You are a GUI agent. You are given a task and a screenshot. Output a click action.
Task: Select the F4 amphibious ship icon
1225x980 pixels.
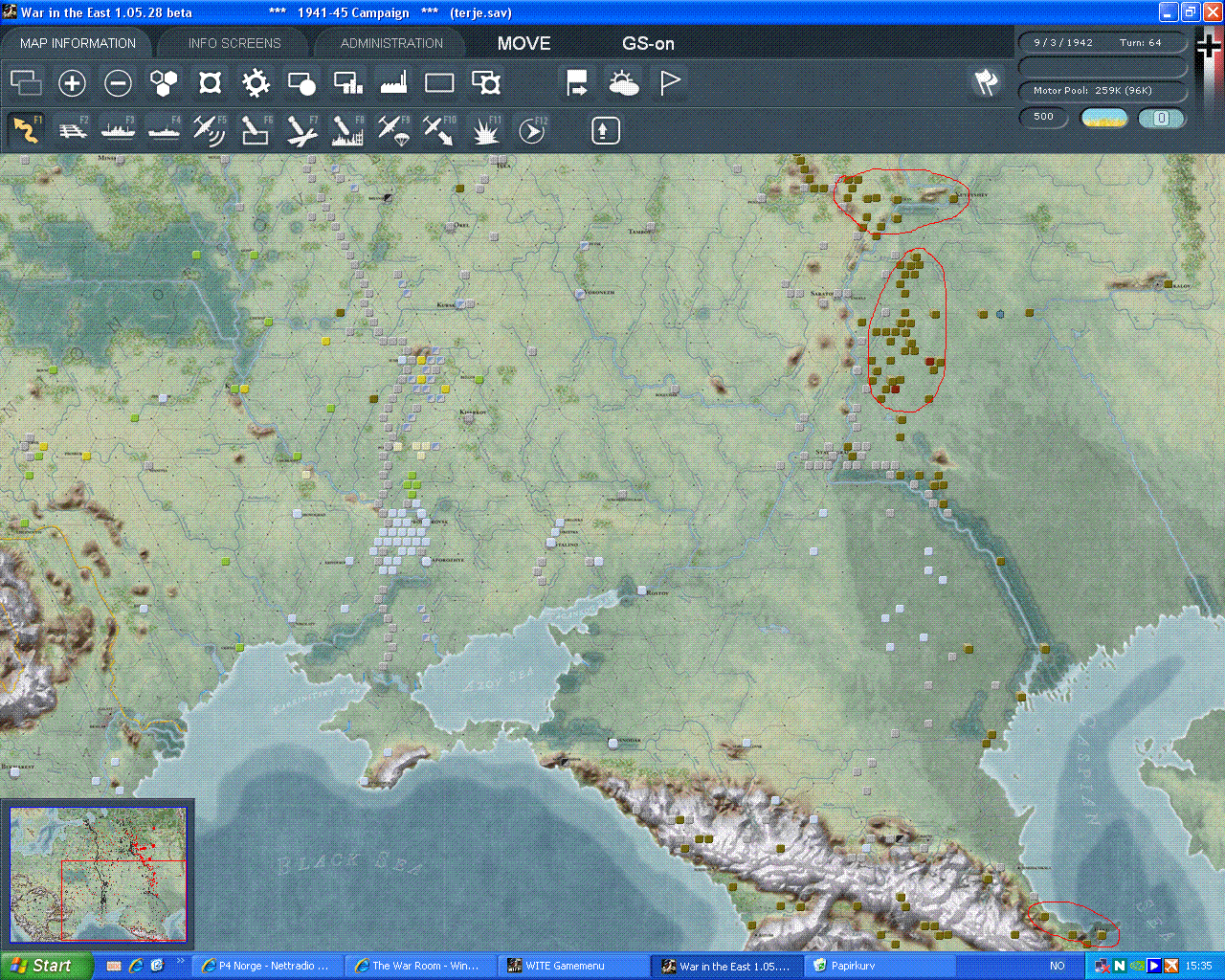[164, 130]
